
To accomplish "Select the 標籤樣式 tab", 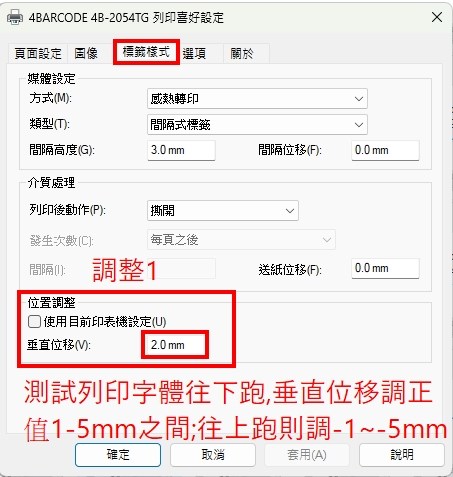I will click(x=146, y=52).
